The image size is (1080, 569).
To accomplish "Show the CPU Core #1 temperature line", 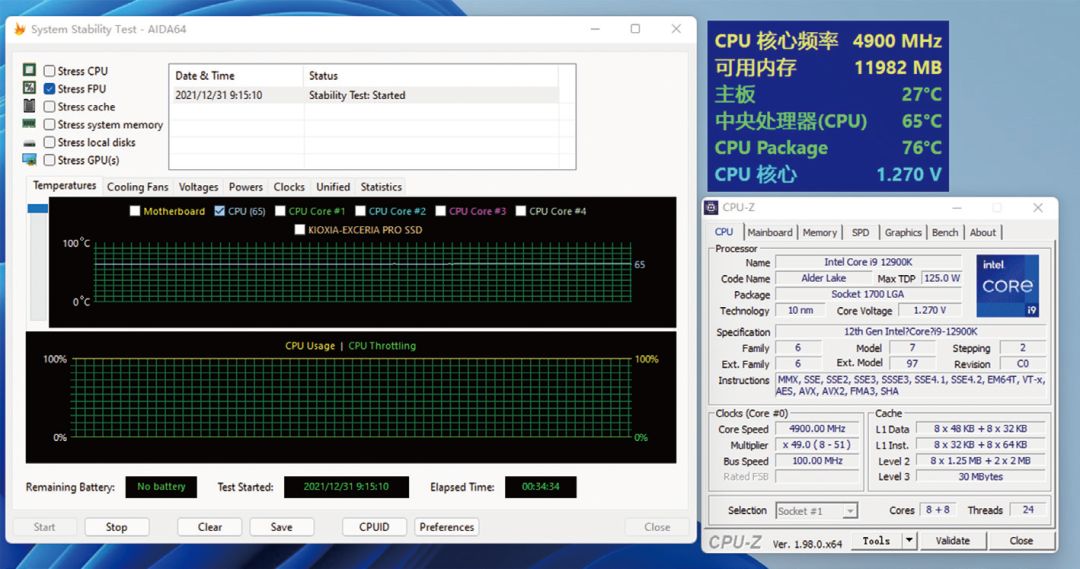I will pos(280,211).
